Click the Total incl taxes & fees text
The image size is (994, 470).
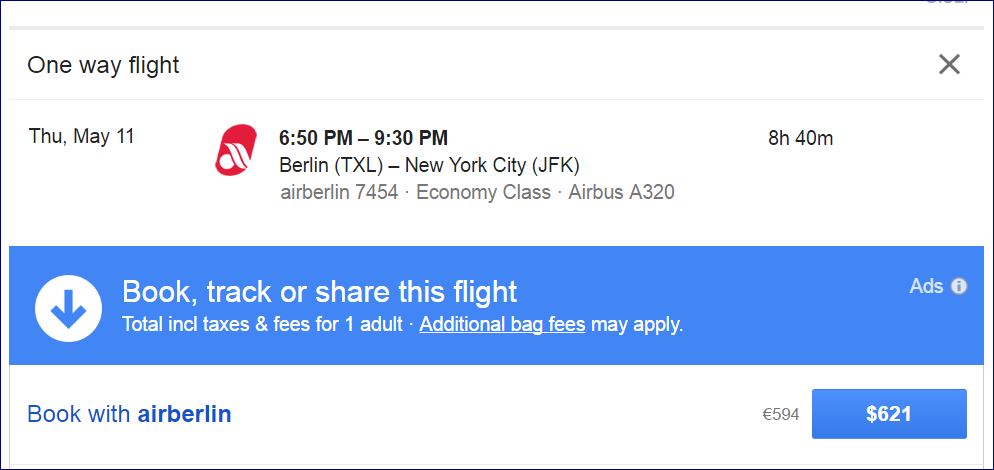[x=262, y=325]
